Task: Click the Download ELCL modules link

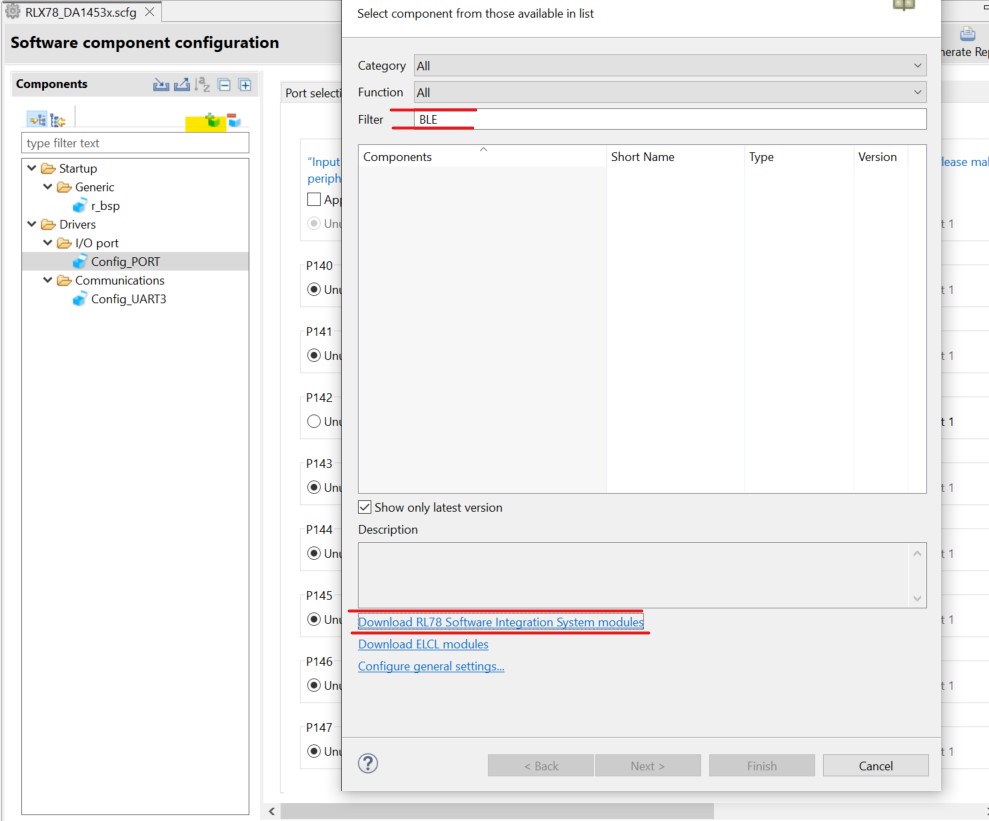Action: click(423, 644)
